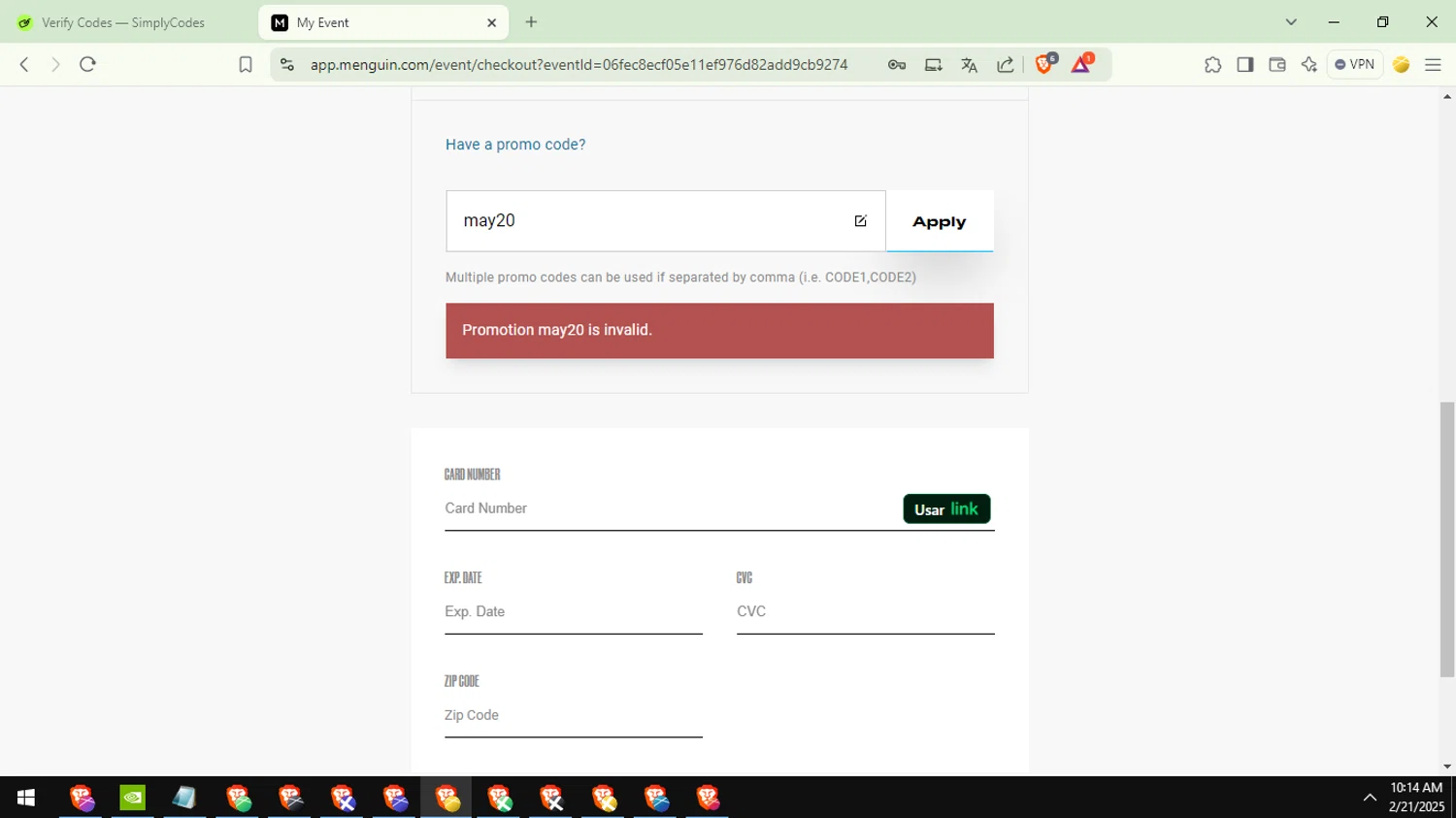Viewport: 1456px width, 818px height.
Task: Open the Brave Rewards triangle icon
Action: pyautogui.click(x=1081, y=64)
